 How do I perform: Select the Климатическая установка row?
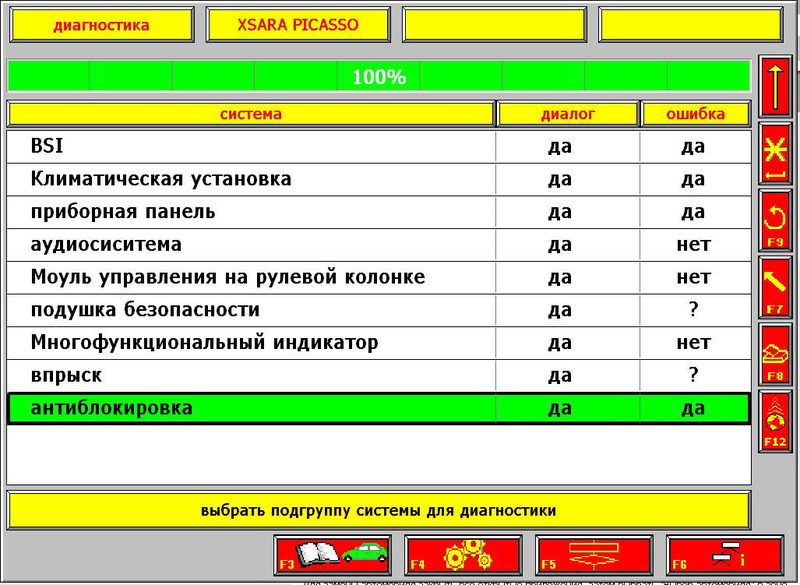pos(379,179)
